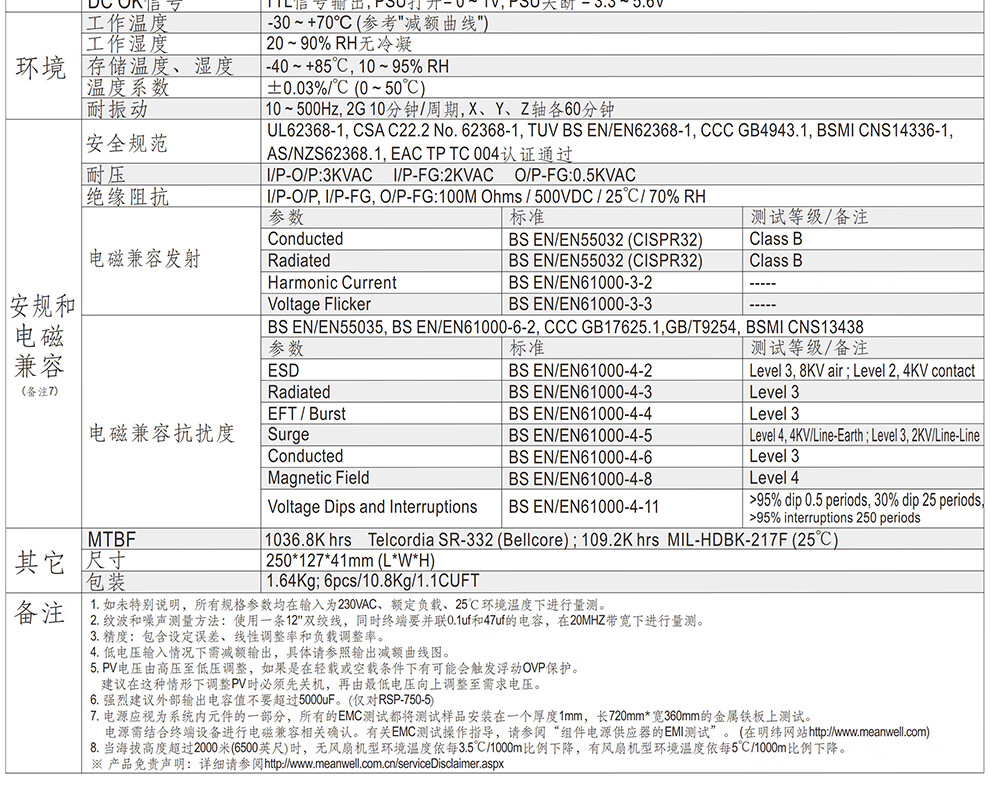Select the 备注 section header cell
Viewport: 990px width, 808px height.
(x=41, y=613)
